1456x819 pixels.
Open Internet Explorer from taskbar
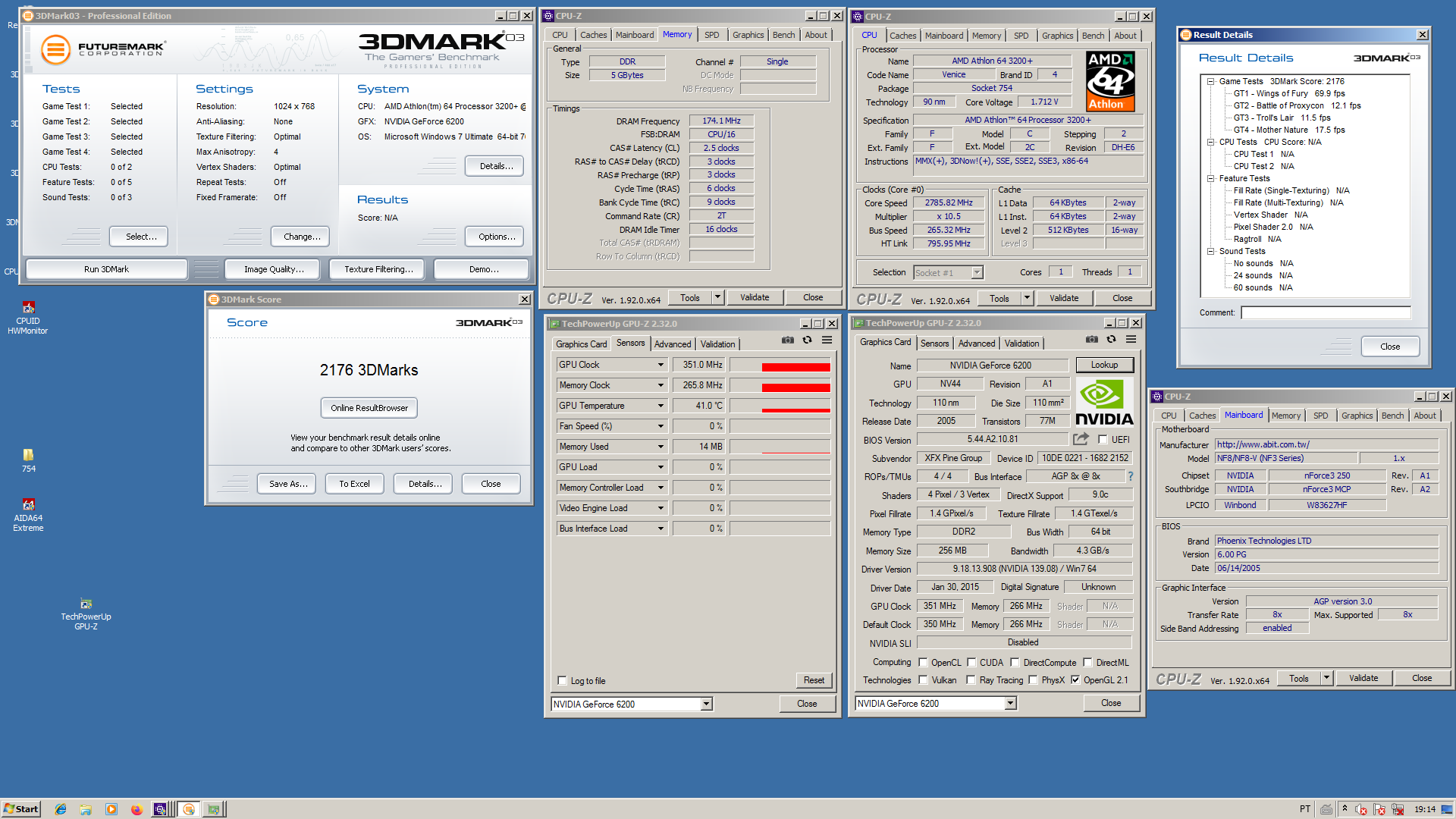point(61,809)
